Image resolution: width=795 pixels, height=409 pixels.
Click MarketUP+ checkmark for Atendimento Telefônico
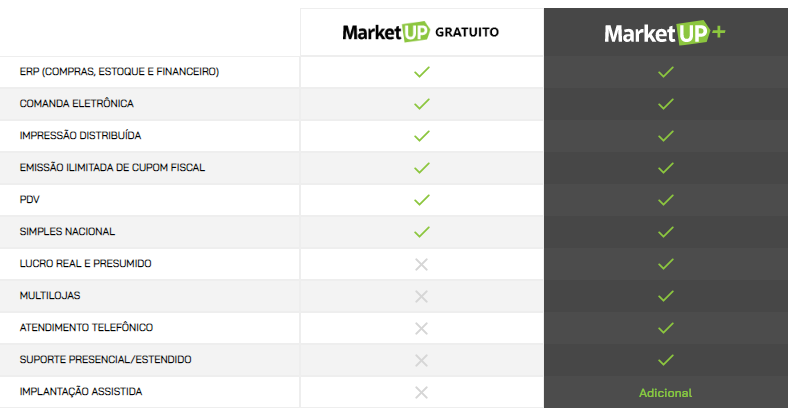pos(665,328)
